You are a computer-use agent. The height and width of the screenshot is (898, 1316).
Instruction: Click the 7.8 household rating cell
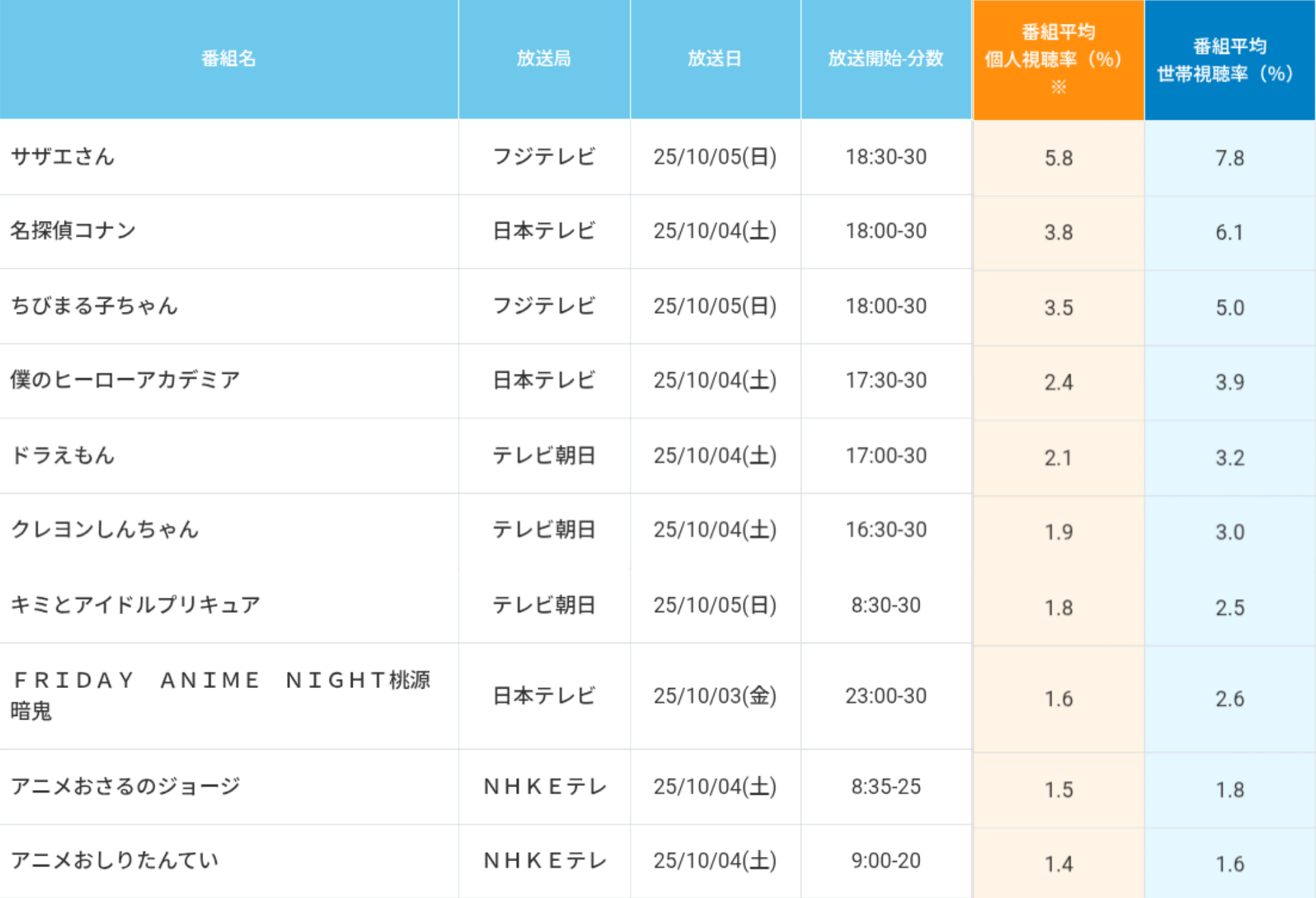tap(1229, 158)
